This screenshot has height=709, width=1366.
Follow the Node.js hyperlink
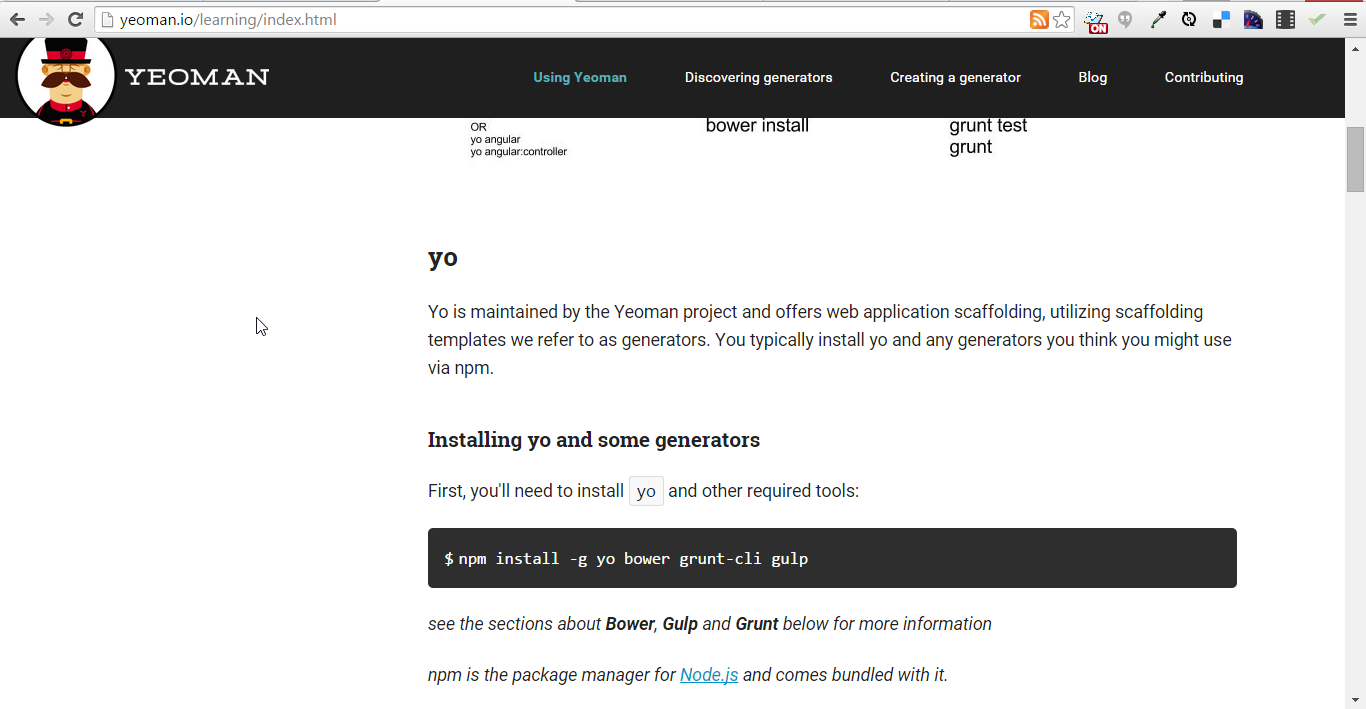[x=709, y=675]
